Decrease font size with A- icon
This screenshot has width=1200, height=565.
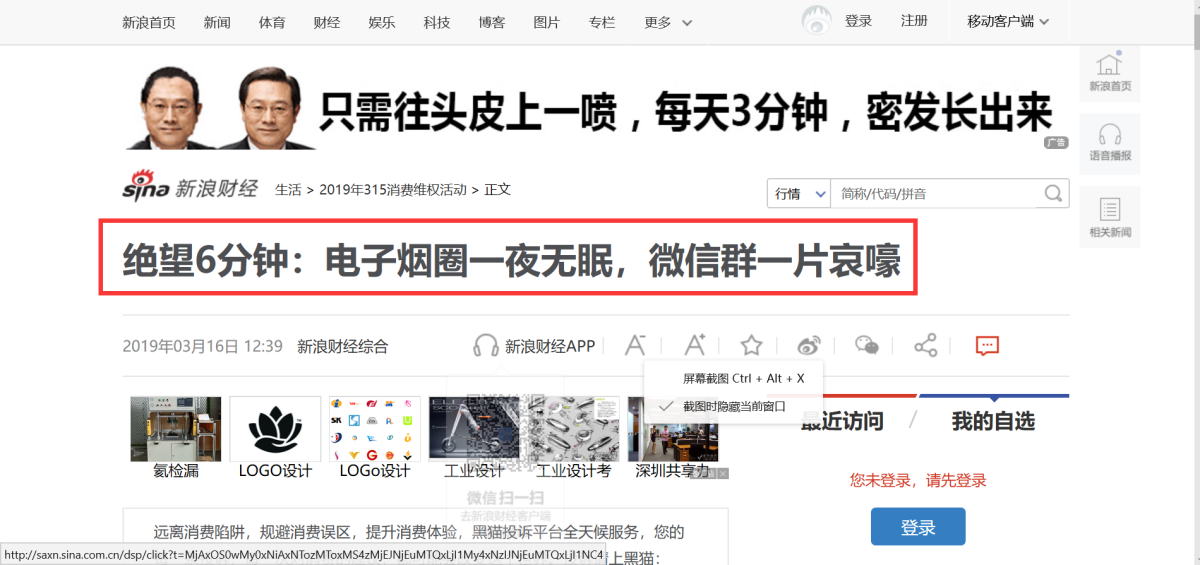[635, 345]
